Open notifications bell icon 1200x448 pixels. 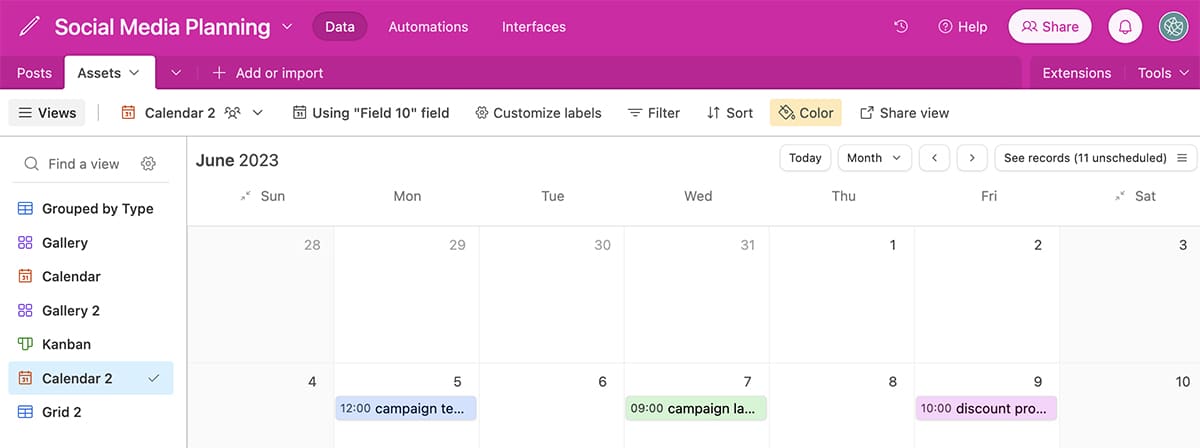click(x=1125, y=27)
